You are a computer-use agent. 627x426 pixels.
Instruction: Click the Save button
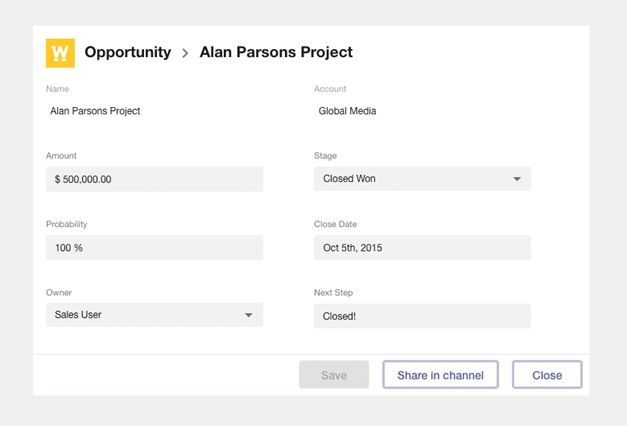334,375
